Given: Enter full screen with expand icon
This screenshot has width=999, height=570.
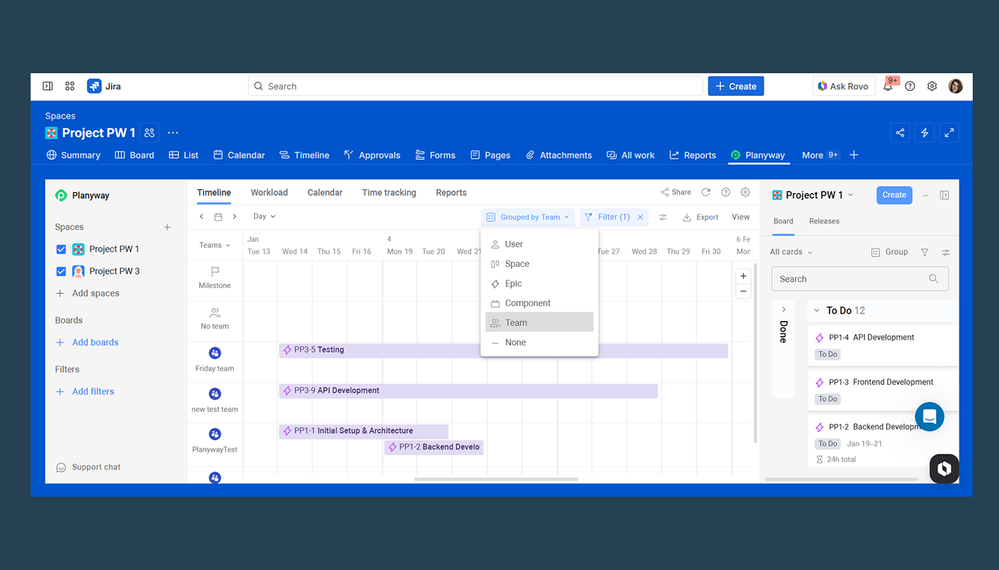Looking at the screenshot, I should (949, 132).
